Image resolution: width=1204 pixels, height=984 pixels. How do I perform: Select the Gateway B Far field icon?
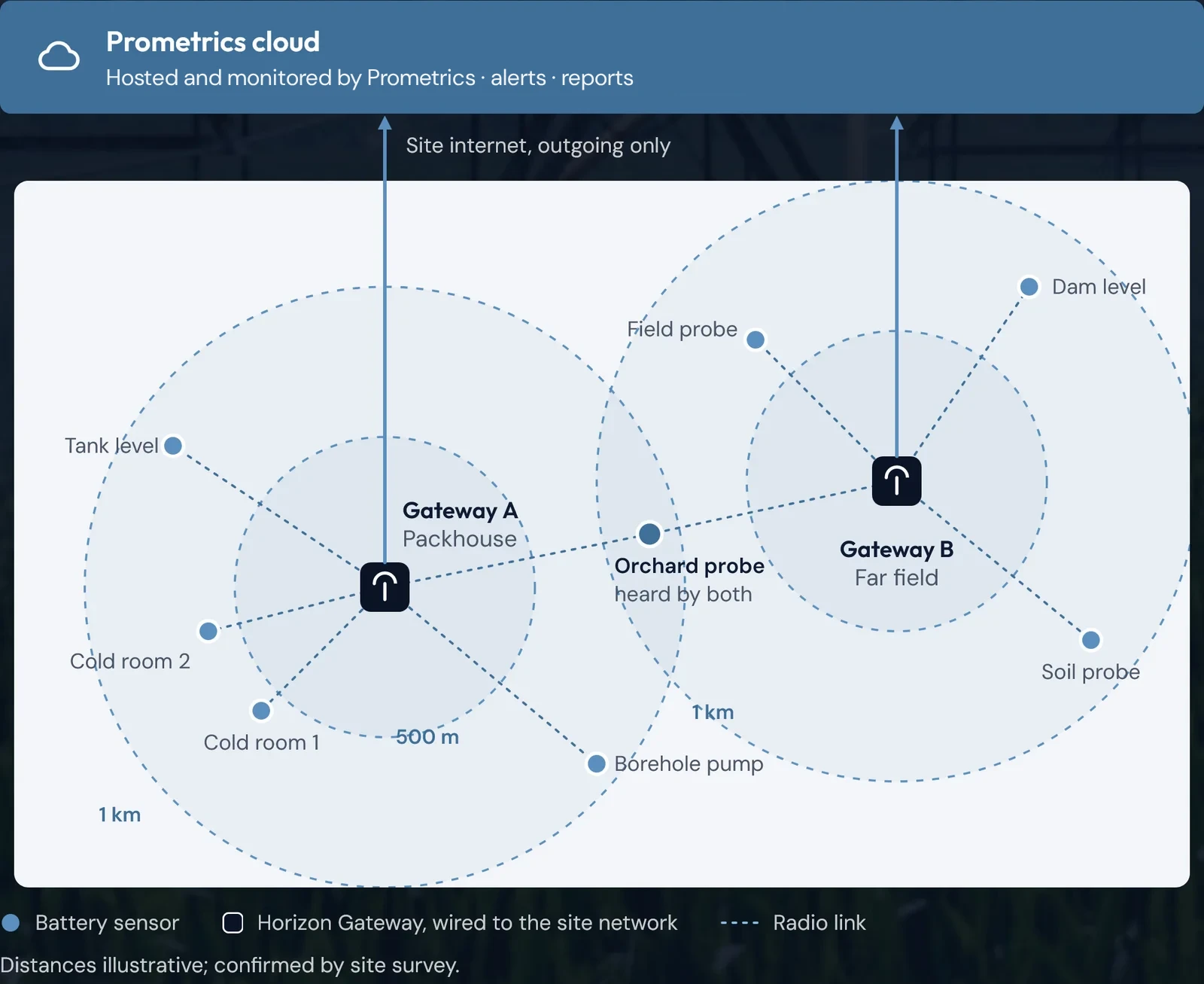pyautogui.click(x=896, y=481)
